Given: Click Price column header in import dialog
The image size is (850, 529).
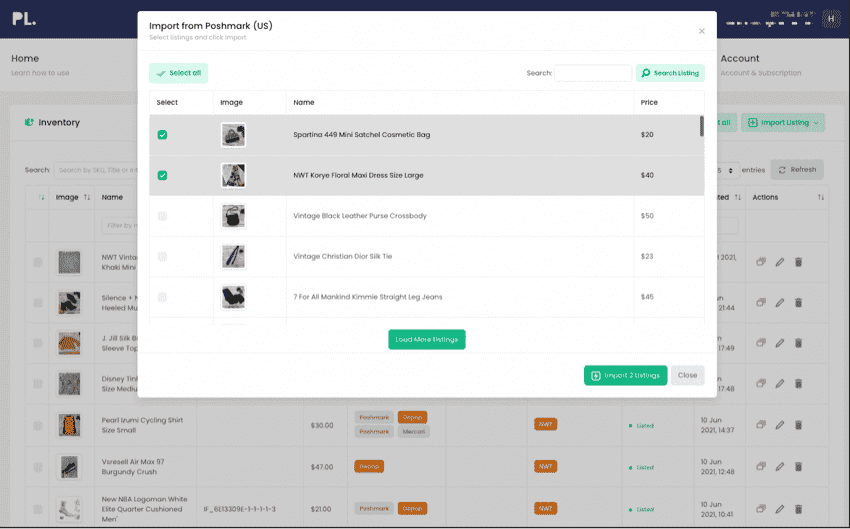Looking at the screenshot, I should [x=649, y=102].
